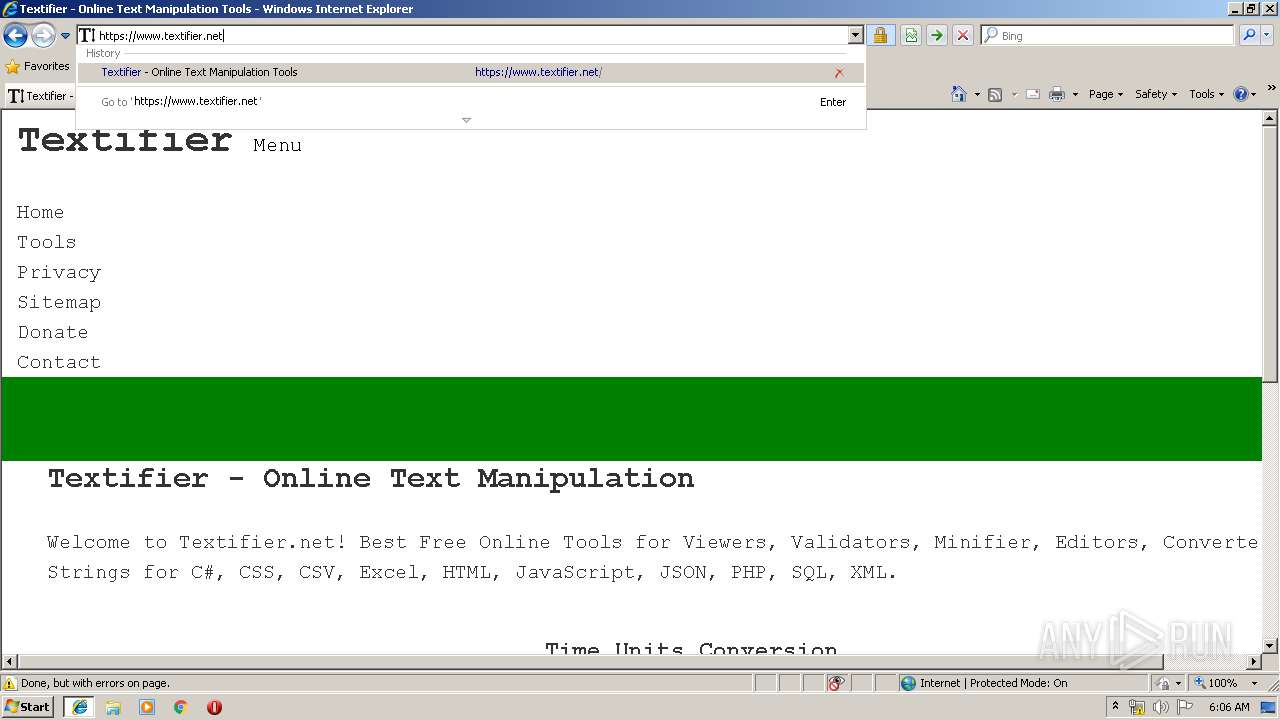The height and width of the screenshot is (720, 1280).
Task: Click the Action Center flag icon
Action: point(1185,708)
